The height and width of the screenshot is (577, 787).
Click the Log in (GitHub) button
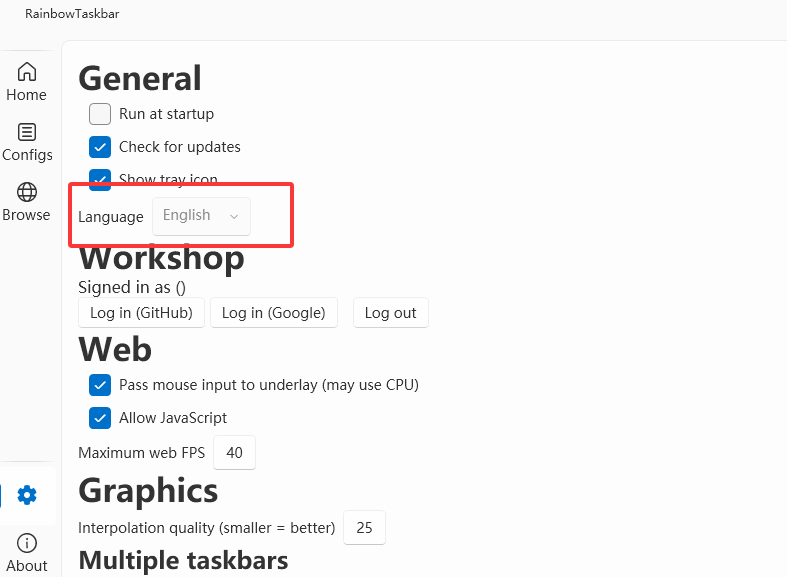[142, 313]
